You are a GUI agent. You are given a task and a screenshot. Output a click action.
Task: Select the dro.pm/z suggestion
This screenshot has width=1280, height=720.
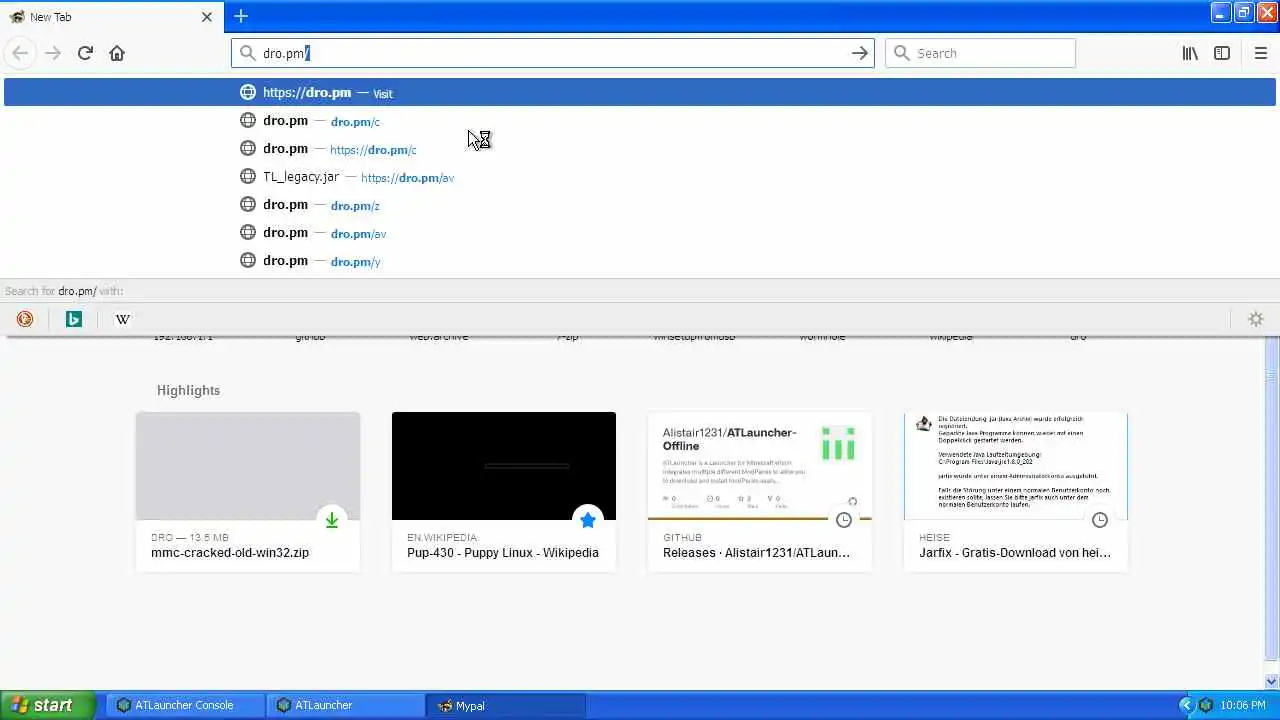640,205
